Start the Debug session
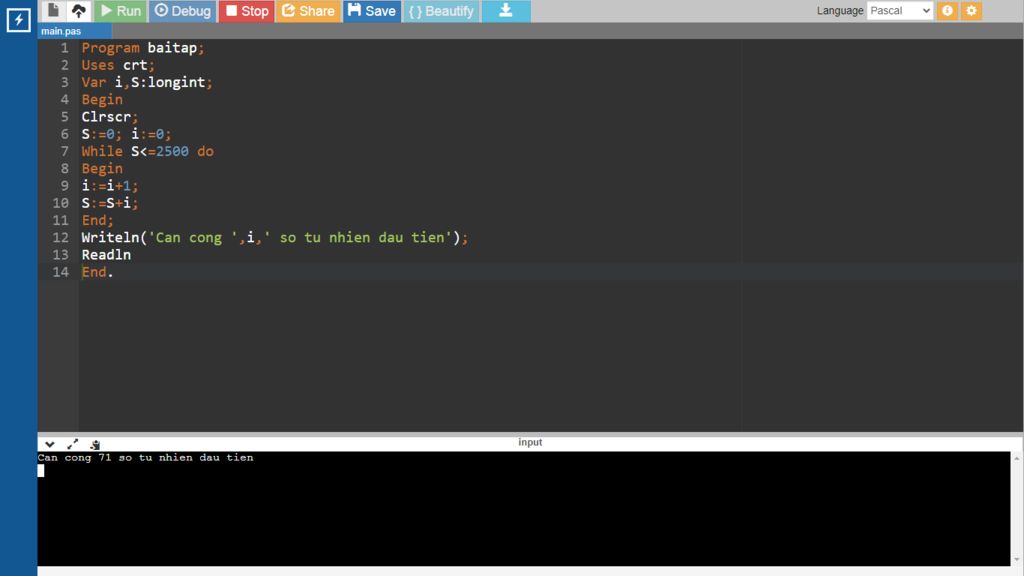The height and width of the screenshot is (576, 1024). point(182,10)
